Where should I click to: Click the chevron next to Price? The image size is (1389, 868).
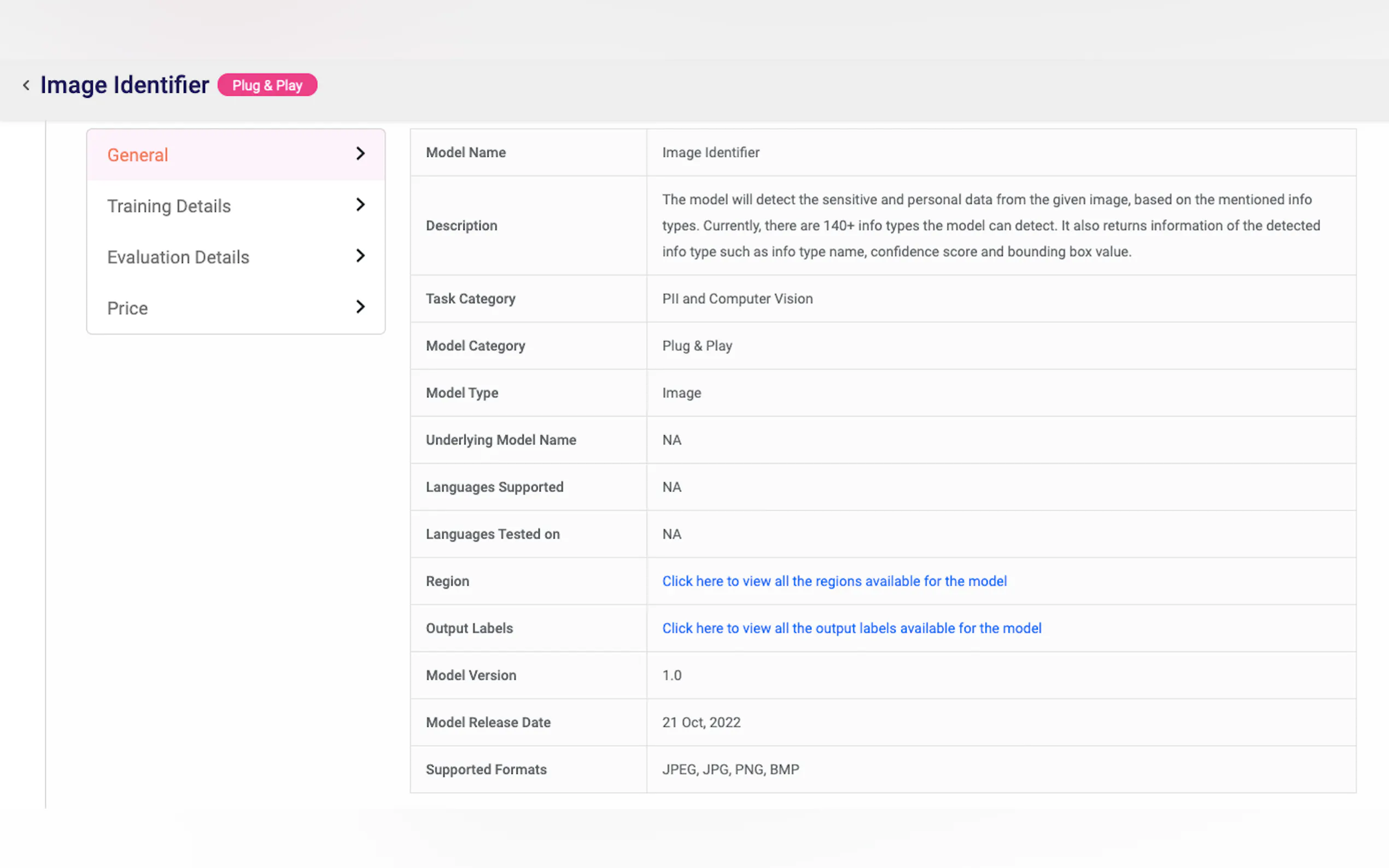pyautogui.click(x=360, y=307)
